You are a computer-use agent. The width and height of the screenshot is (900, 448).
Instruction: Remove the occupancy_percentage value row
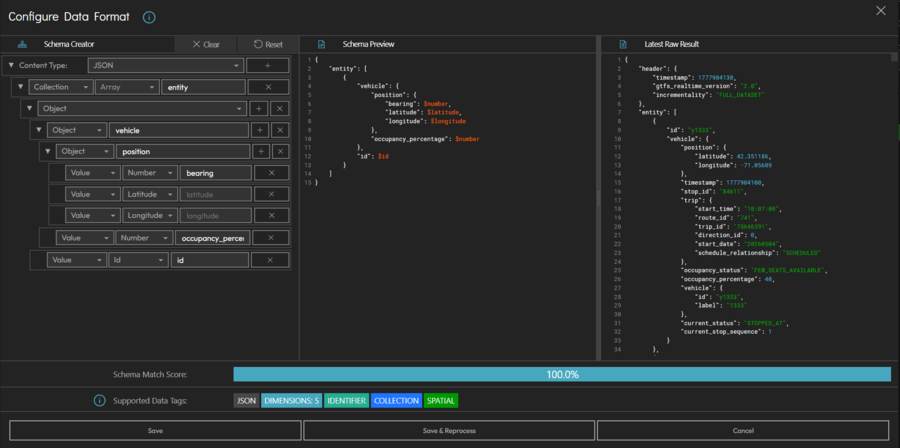coord(271,237)
